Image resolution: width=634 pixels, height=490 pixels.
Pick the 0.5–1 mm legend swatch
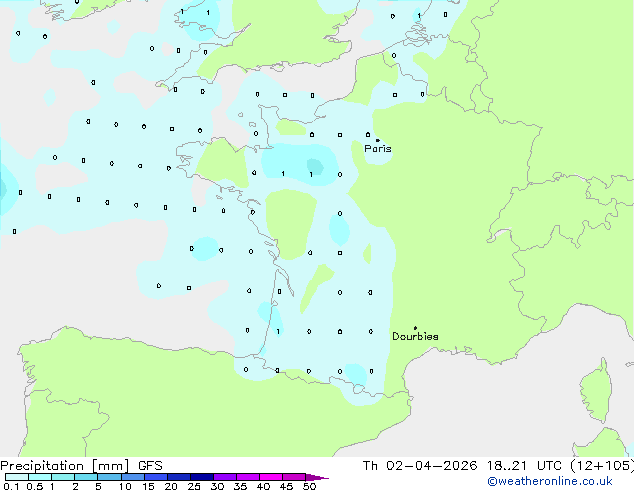click(x=40, y=477)
